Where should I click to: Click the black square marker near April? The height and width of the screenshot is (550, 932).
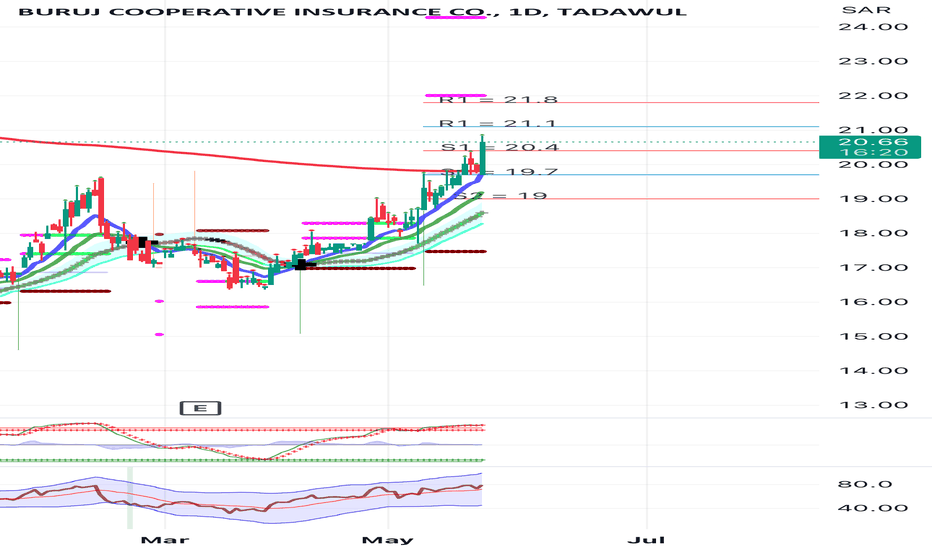click(x=301, y=265)
